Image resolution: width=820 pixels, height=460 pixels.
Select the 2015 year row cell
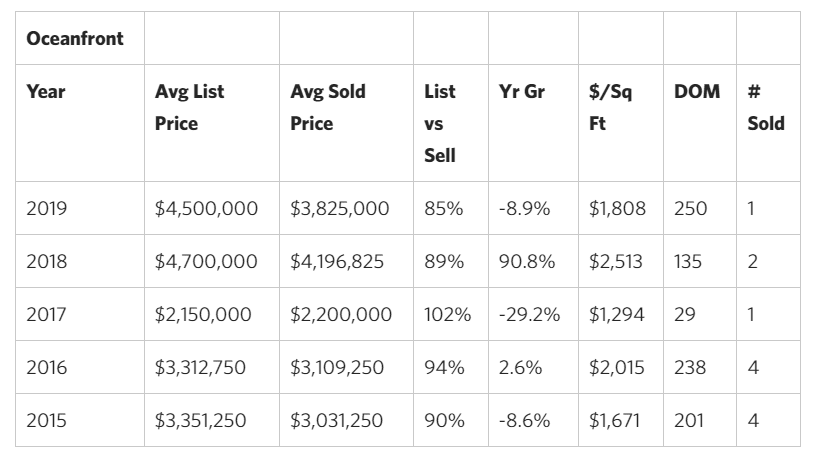point(47,421)
